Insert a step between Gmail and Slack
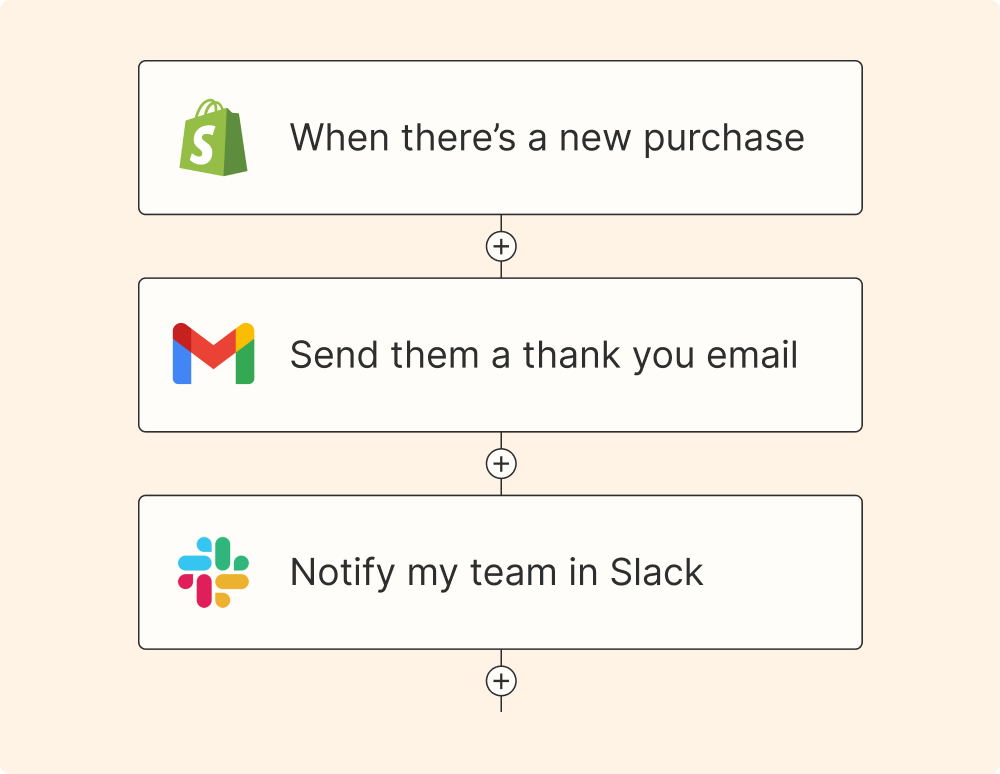1000x774 pixels. (x=501, y=464)
